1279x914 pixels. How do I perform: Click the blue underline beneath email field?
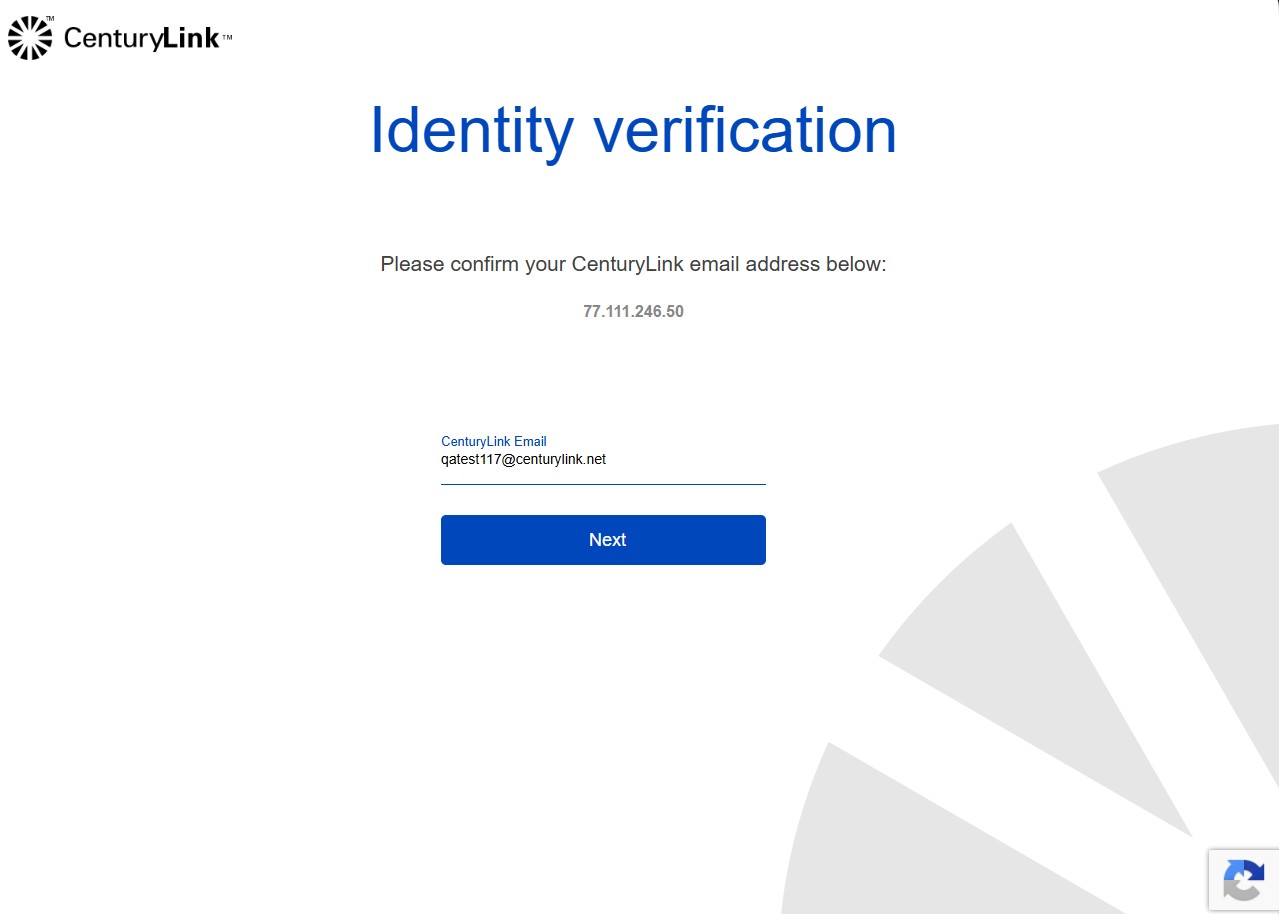[603, 484]
